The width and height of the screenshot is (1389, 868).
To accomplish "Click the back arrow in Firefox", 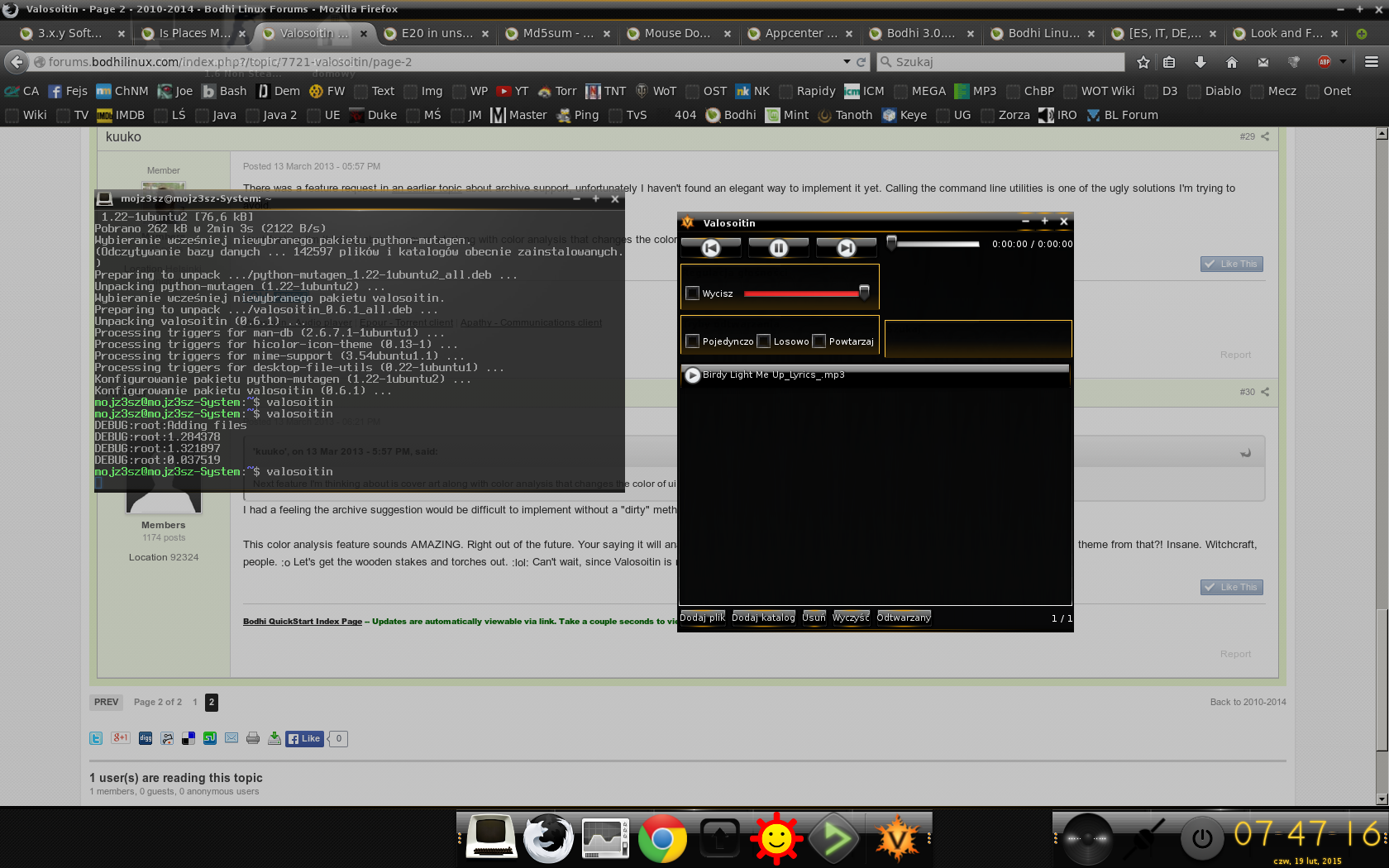I will 17,62.
